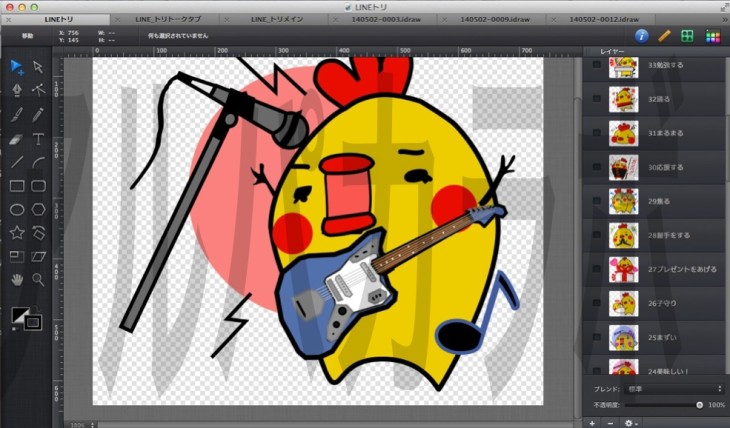Select the Direct Selection arrow tool
This screenshot has height=428, width=730.
(38, 67)
